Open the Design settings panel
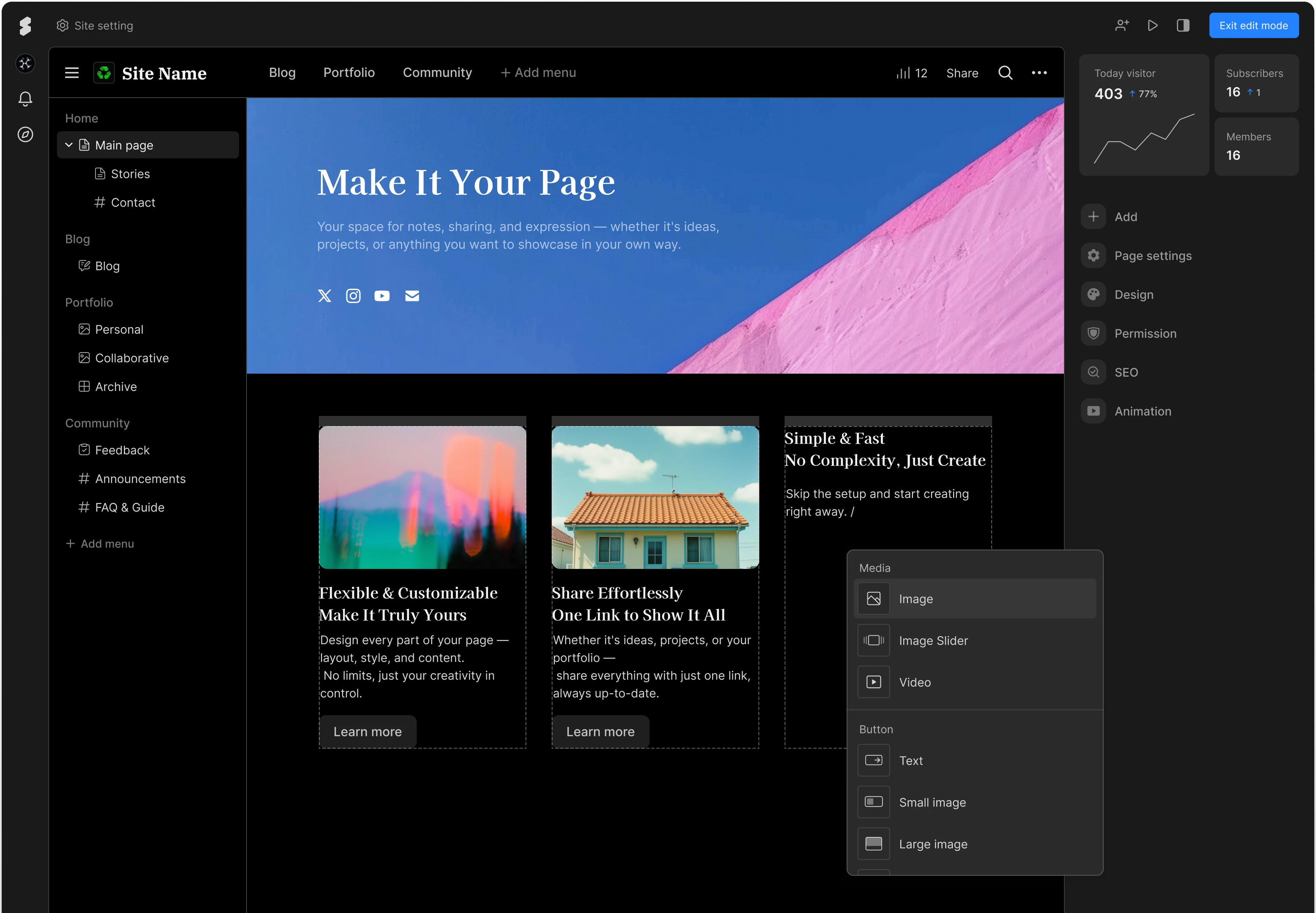 click(1133, 295)
